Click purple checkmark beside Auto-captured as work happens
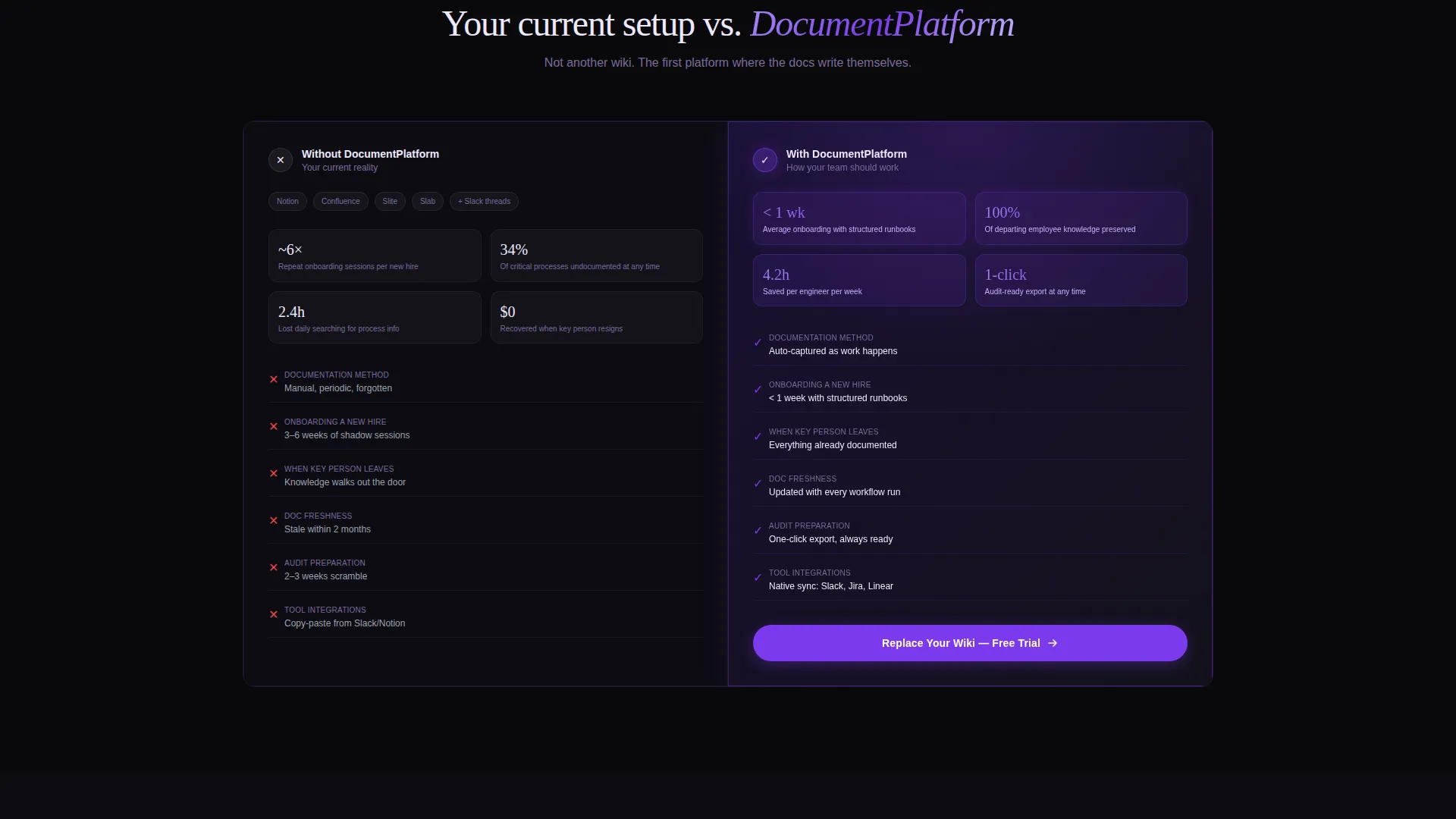The image size is (1456, 819). 758,342
